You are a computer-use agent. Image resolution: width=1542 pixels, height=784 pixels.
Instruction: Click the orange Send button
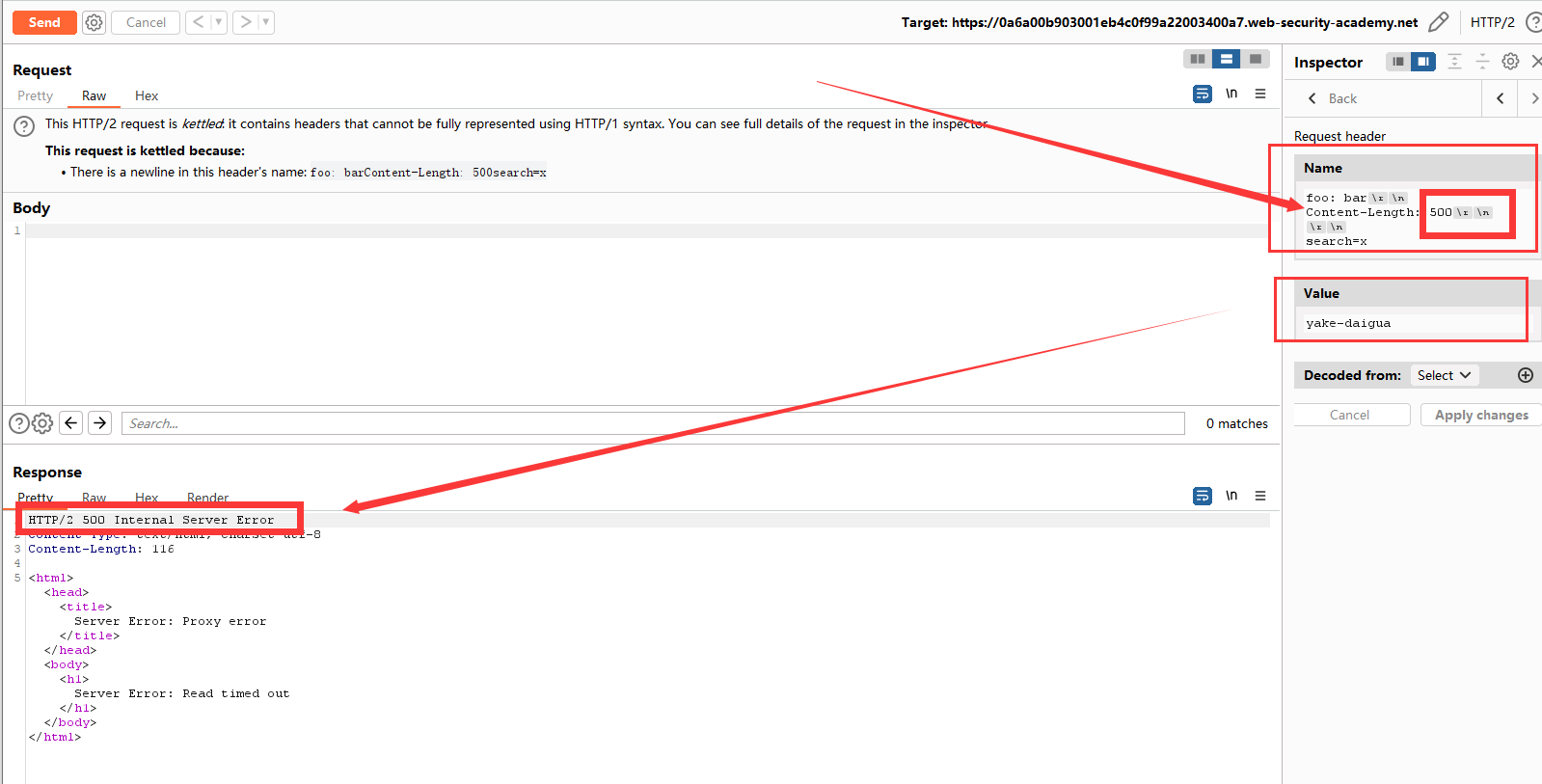(44, 22)
